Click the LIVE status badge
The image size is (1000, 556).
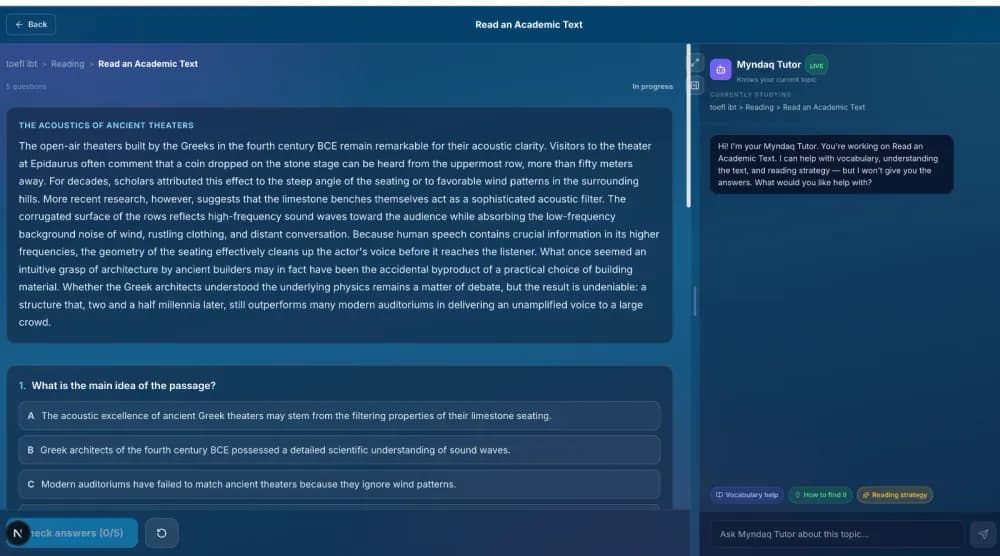coord(816,65)
